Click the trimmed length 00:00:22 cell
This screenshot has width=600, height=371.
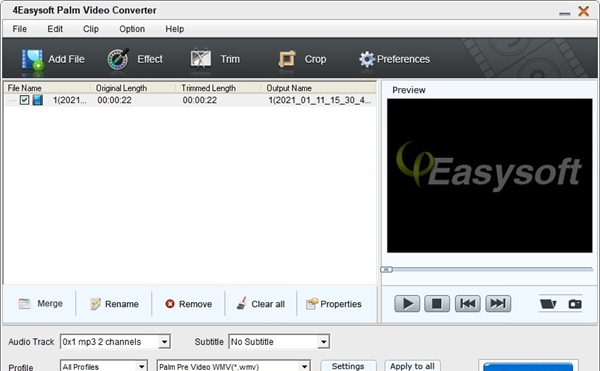[x=199, y=100]
